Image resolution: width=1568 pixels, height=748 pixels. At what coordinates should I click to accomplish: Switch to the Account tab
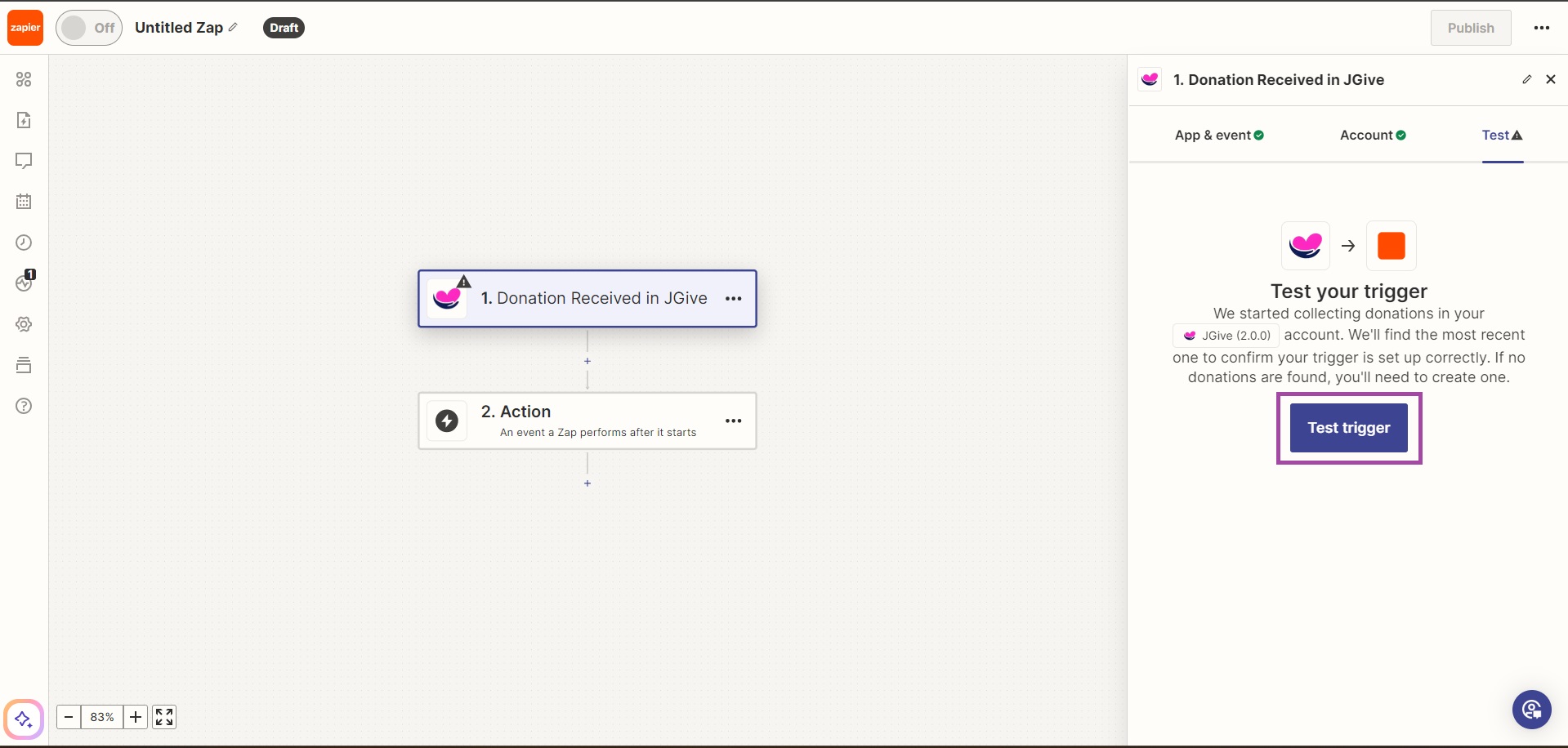click(x=1373, y=136)
